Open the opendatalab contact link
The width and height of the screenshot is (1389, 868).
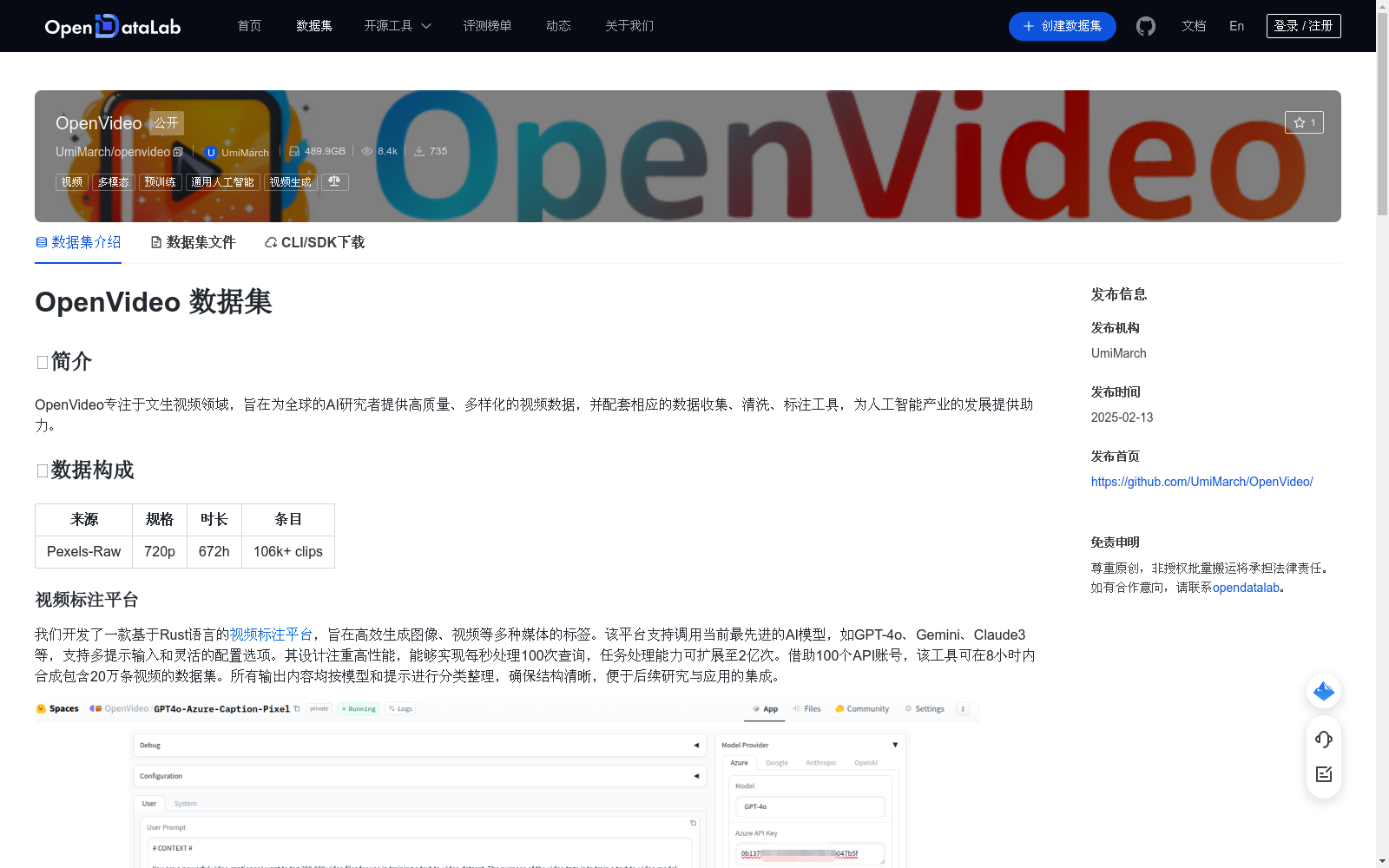pyautogui.click(x=1246, y=588)
